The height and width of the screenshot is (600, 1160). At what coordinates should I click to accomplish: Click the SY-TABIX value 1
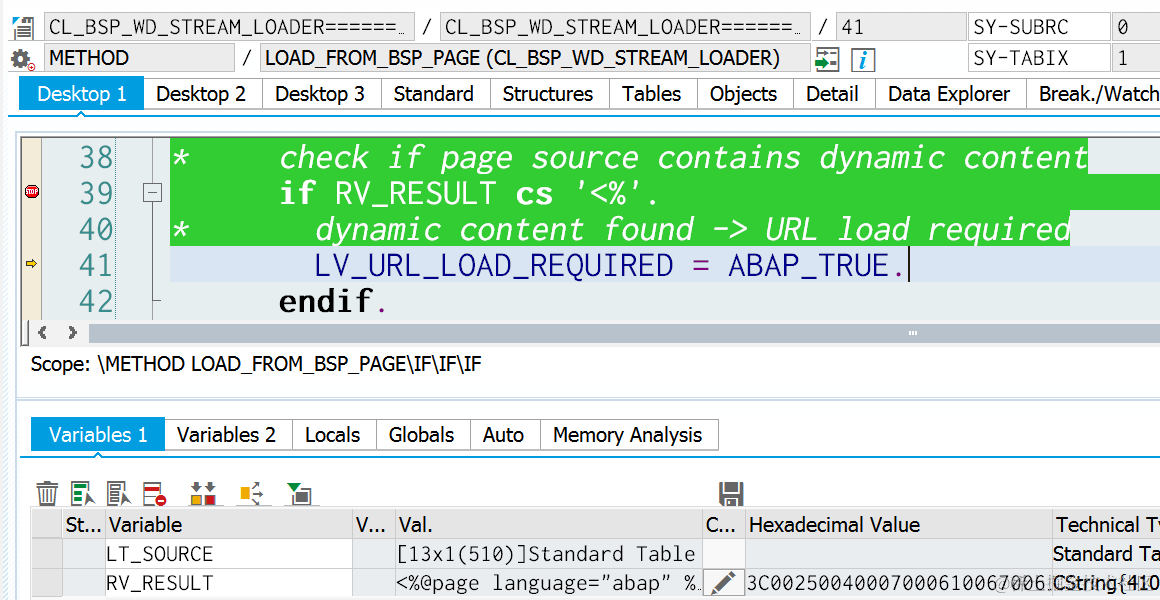[1136, 58]
